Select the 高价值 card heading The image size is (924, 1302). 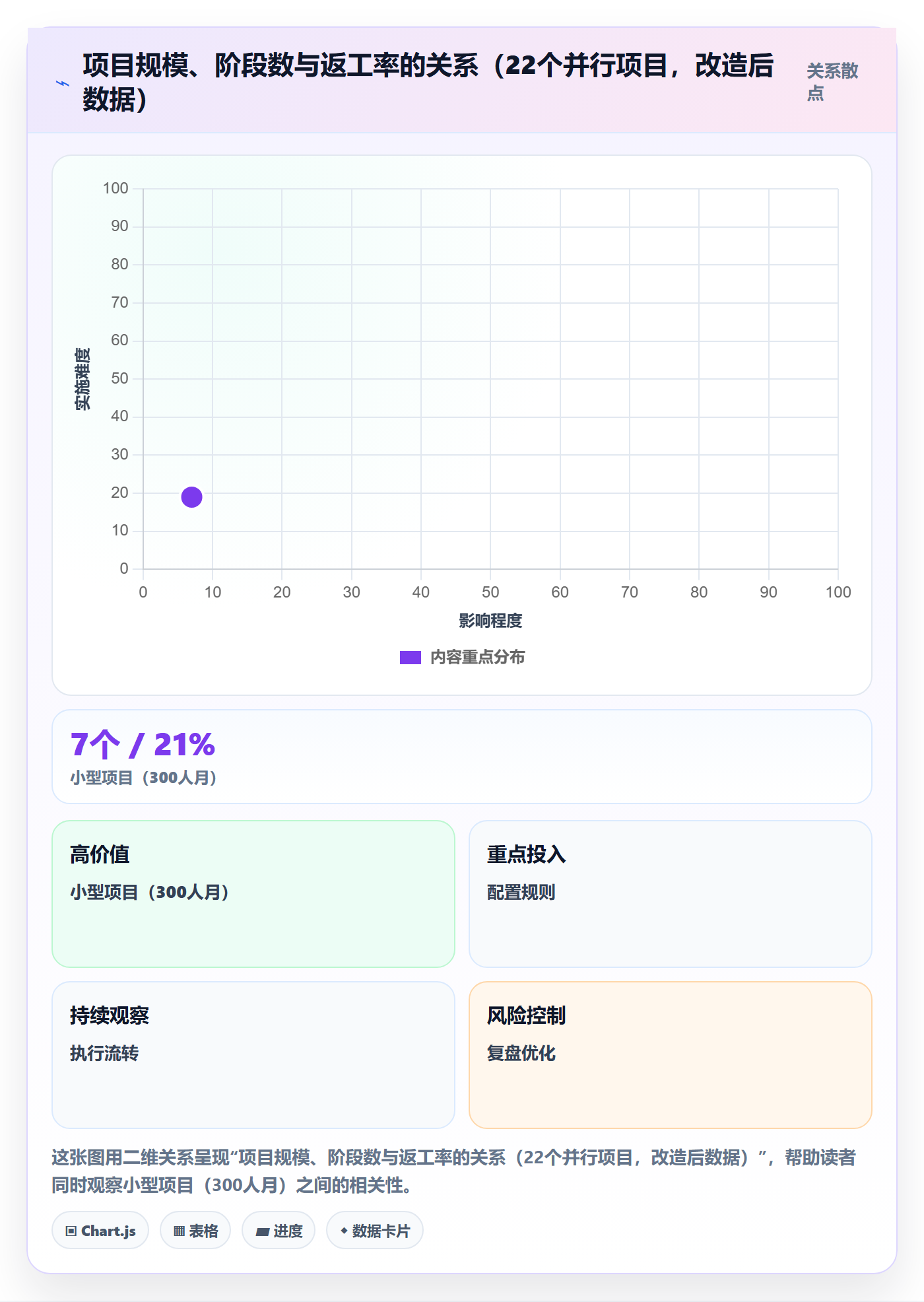click(x=100, y=854)
